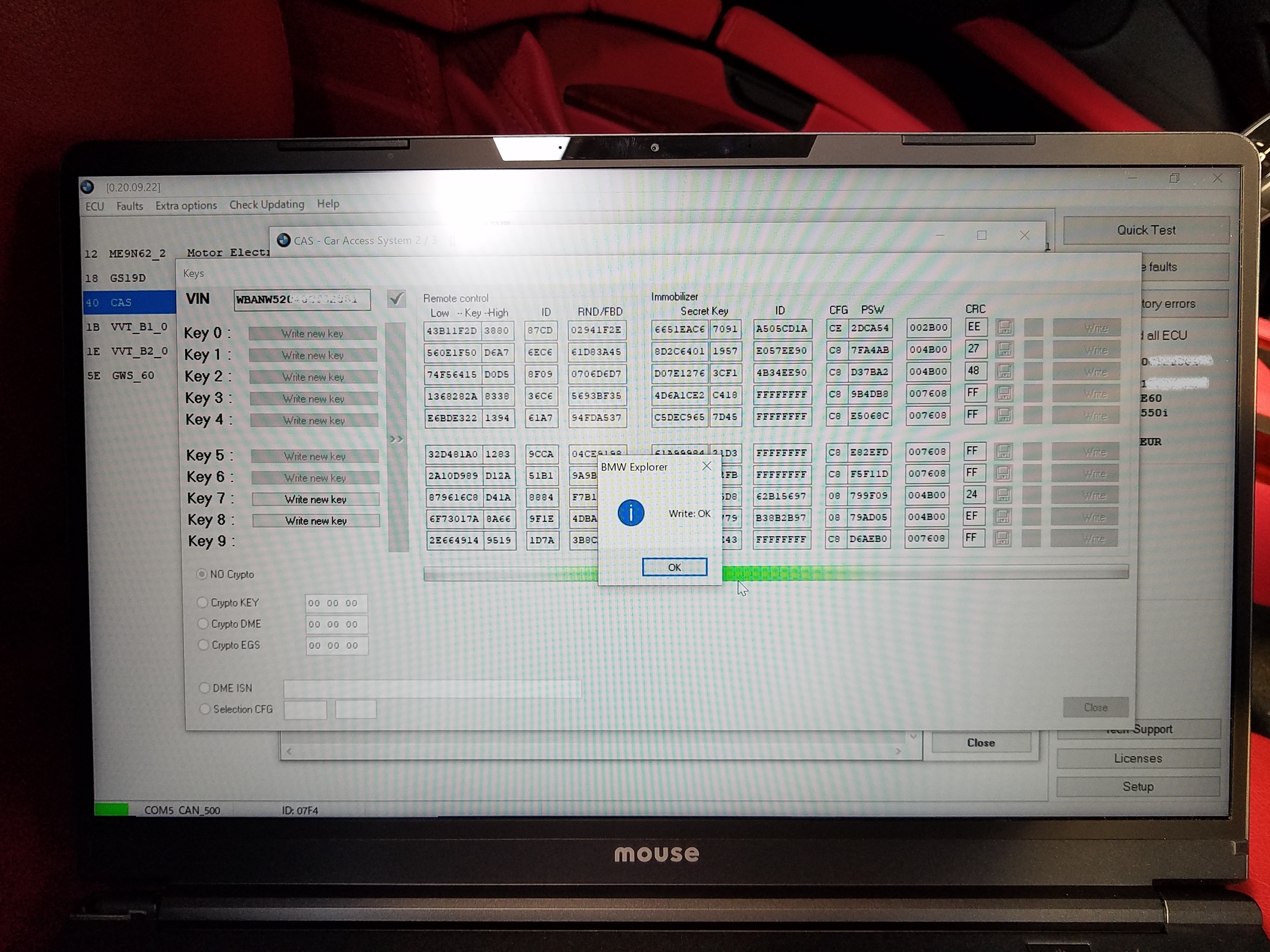Save icon in Key 2 row (CRC 48)

tap(1004, 371)
